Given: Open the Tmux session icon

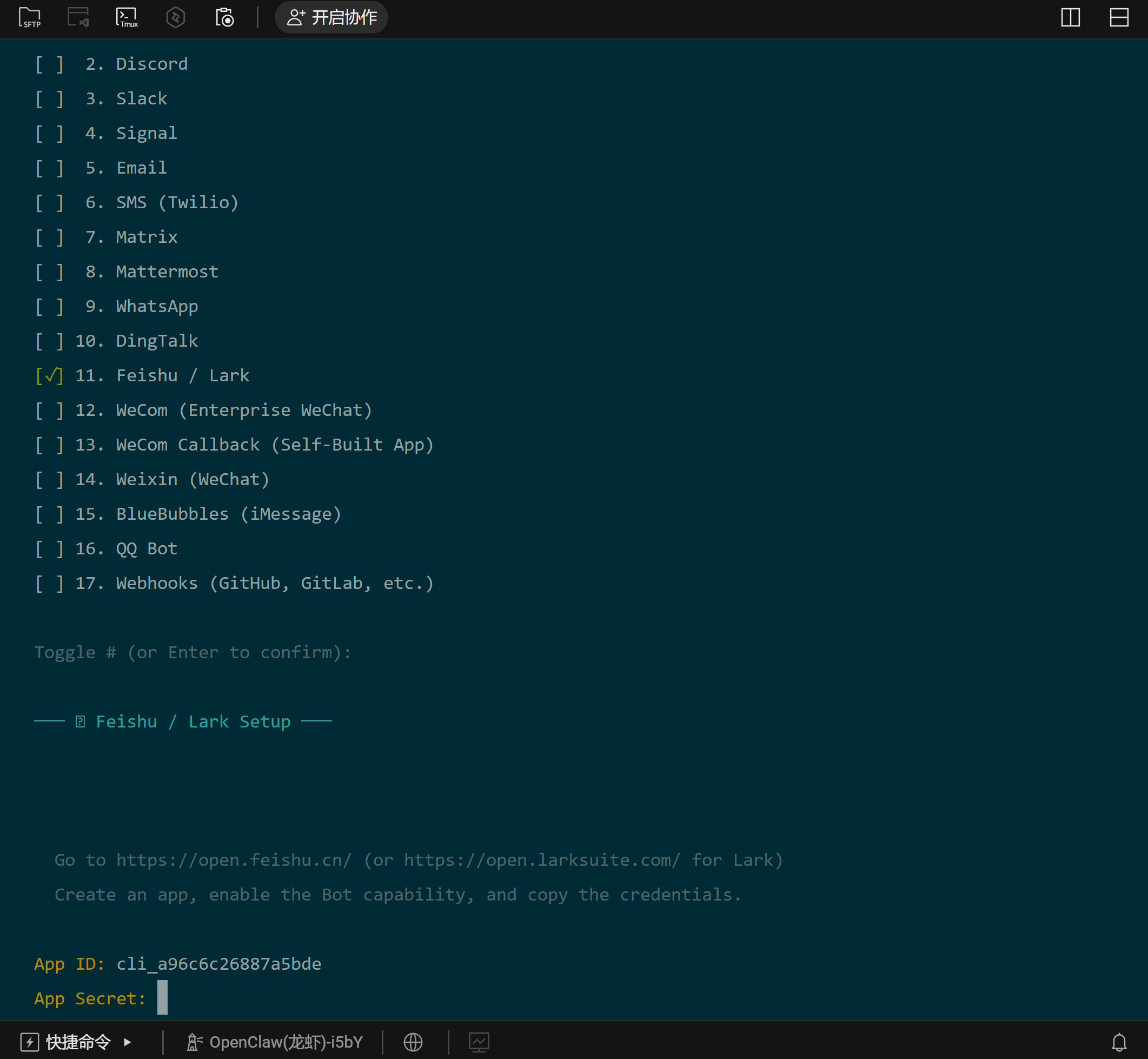Looking at the screenshot, I should (127, 17).
